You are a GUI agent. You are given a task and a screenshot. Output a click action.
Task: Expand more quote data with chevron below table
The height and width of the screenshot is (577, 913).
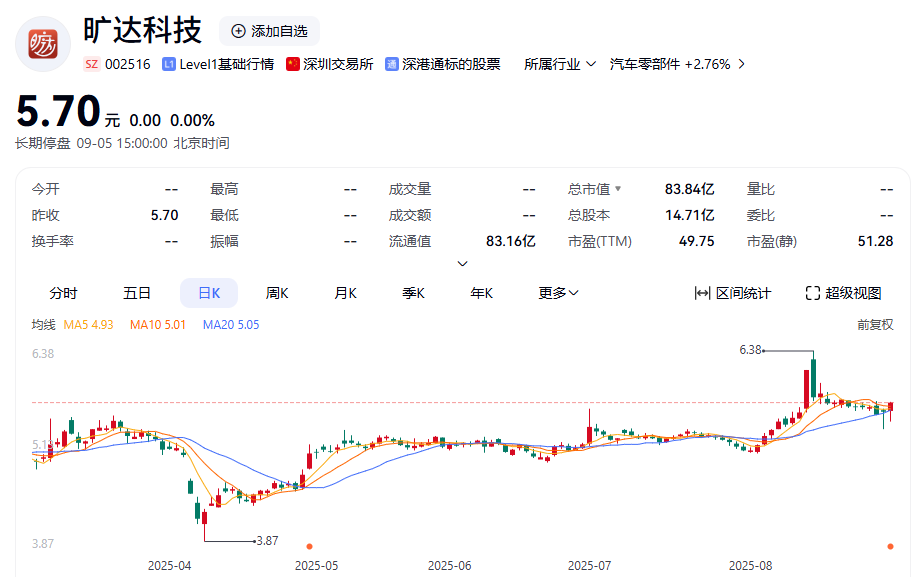[x=462, y=264]
